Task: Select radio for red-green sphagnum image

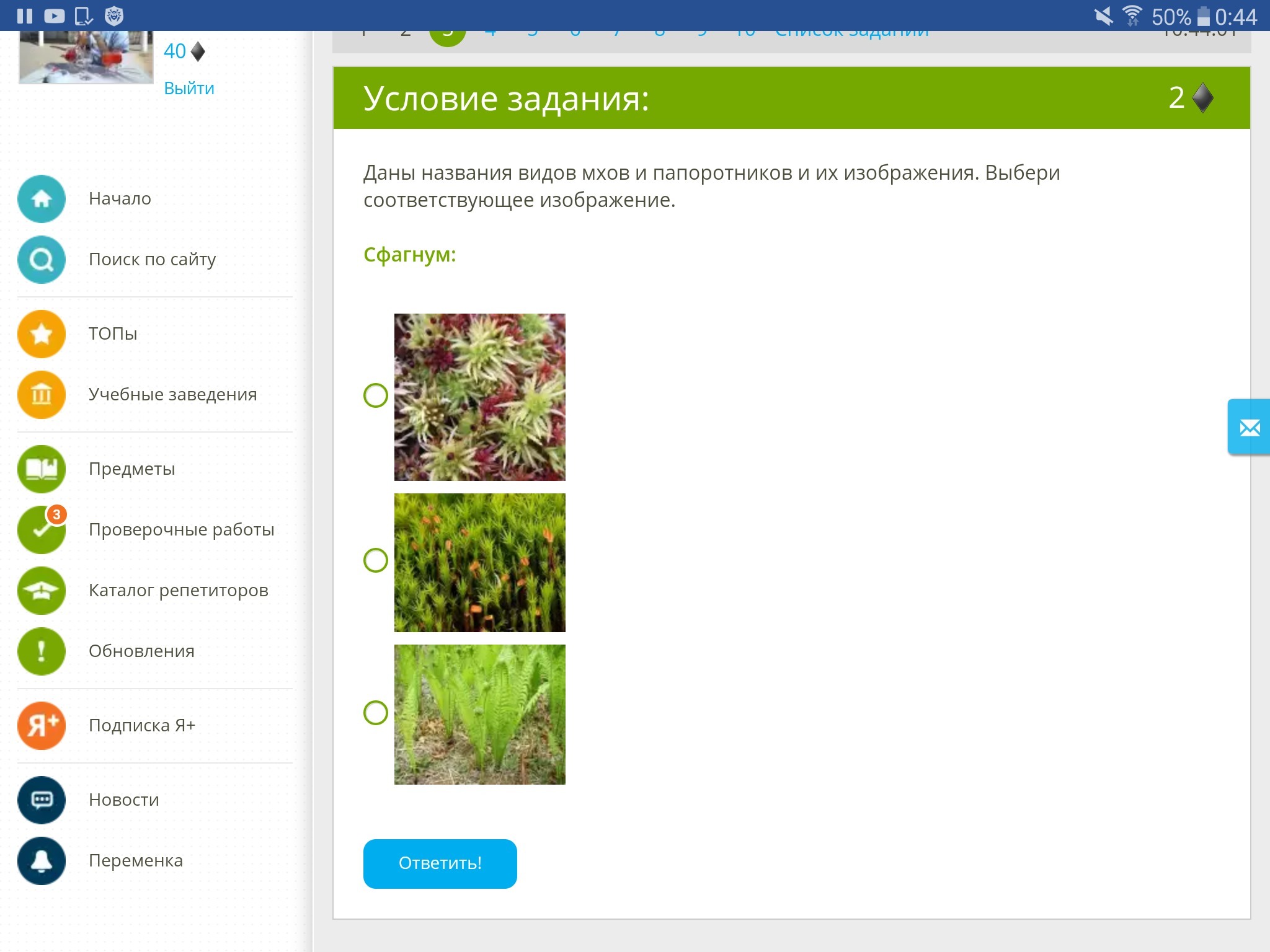Action: pos(376,395)
